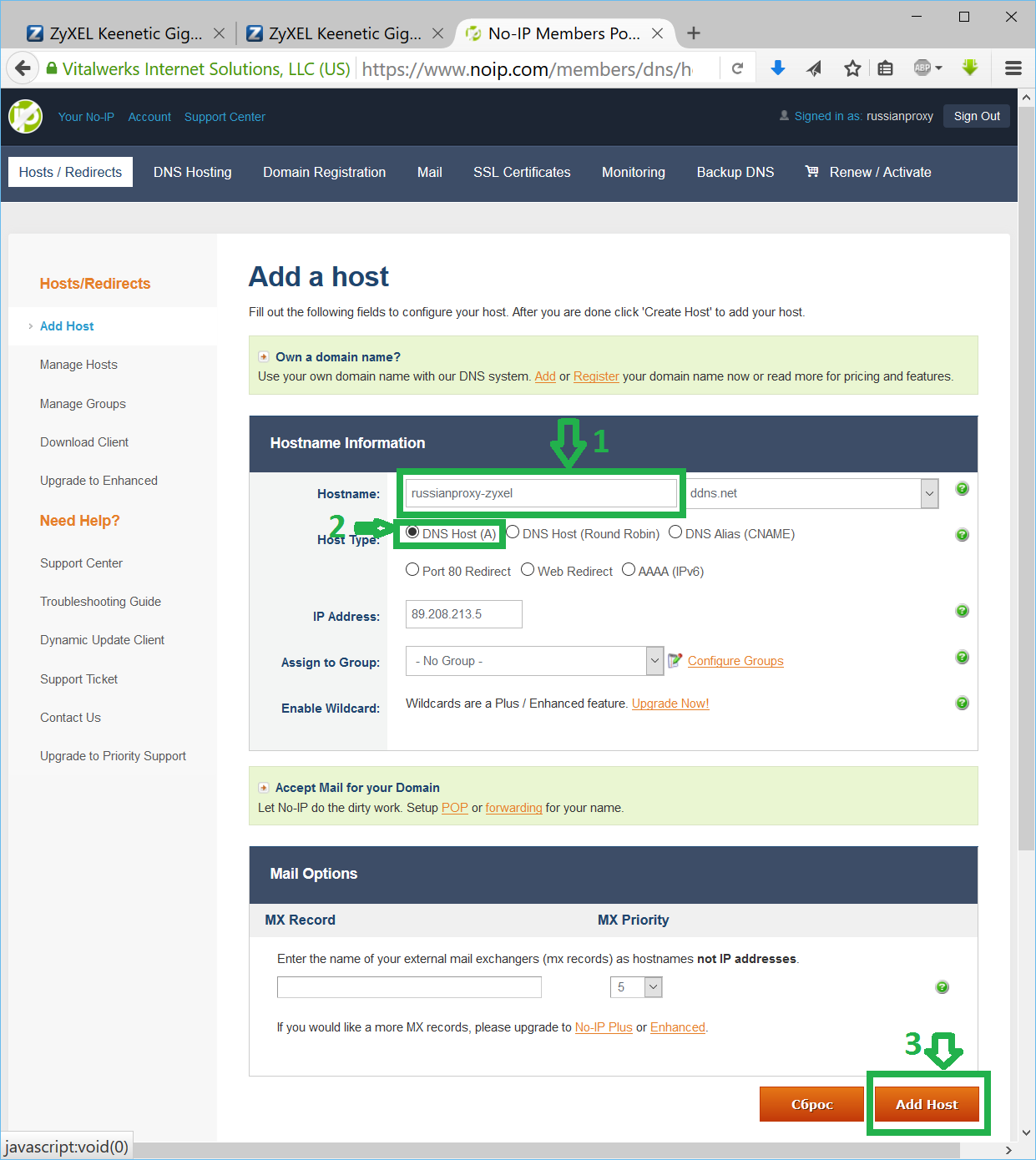1036x1160 pixels.
Task: Switch to the second ZyXEL Keenetic tab
Action: tap(345, 33)
